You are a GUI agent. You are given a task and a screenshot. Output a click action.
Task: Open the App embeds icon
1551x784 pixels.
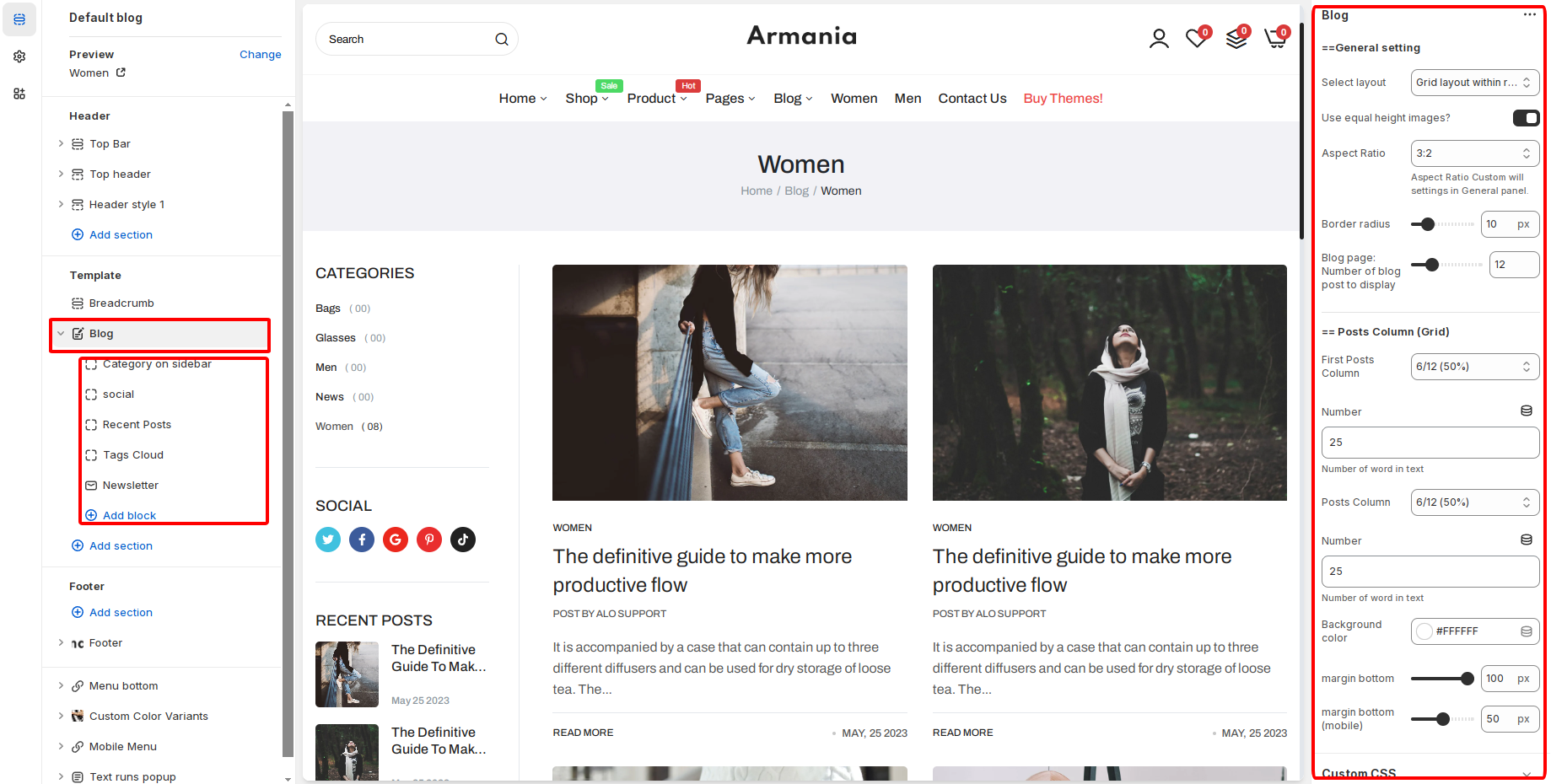point(19,94)
